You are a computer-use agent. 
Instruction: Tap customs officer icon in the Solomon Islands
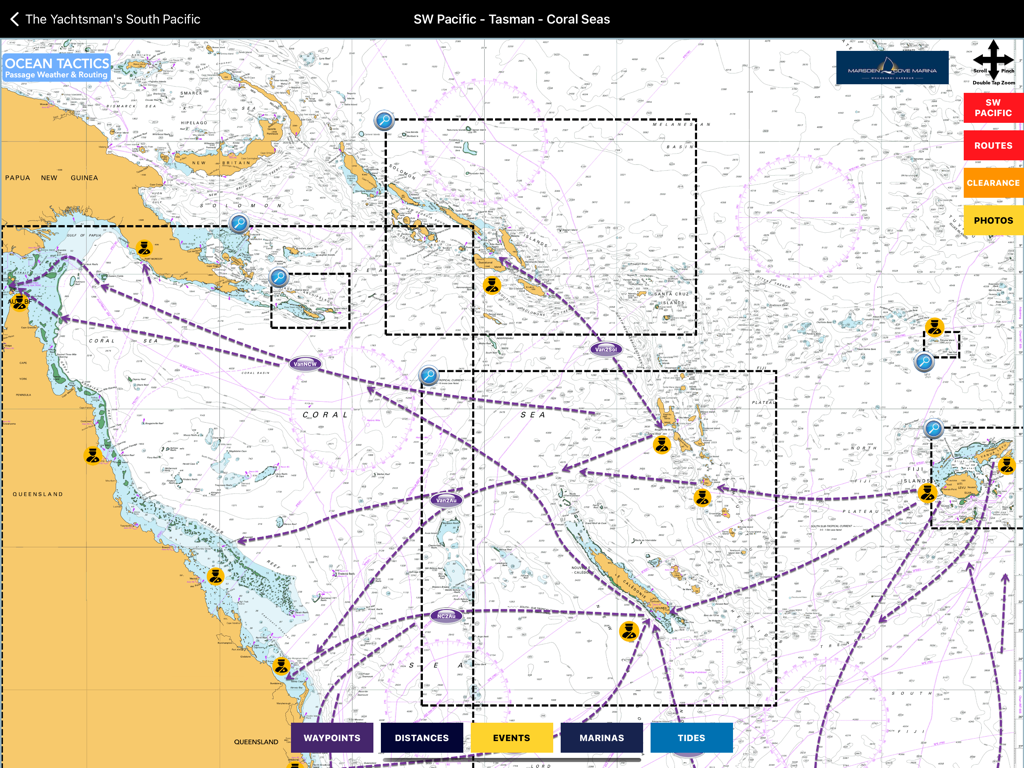[492, 285]
